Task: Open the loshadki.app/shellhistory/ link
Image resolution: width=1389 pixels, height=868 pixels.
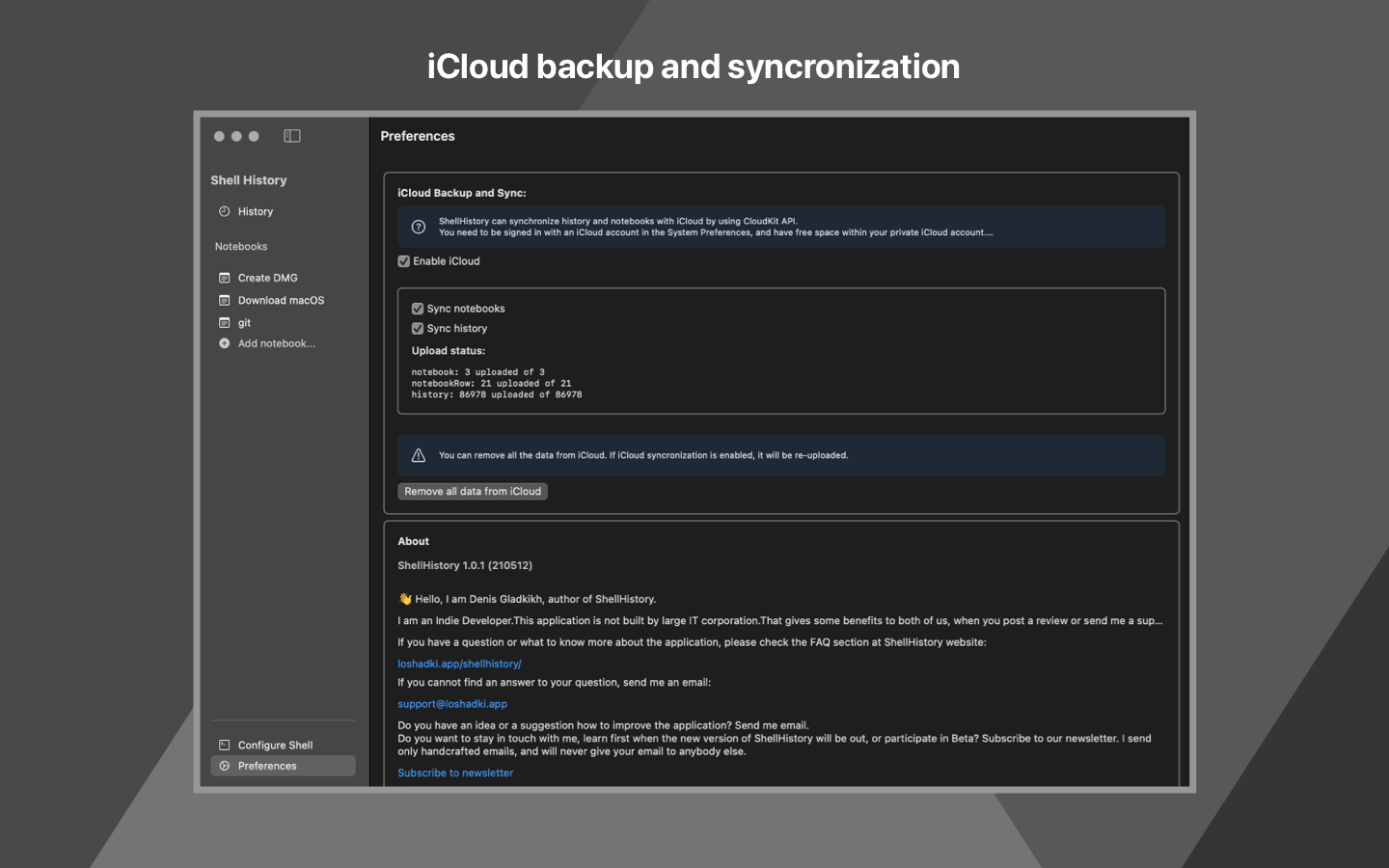Action: tap(459, 664)
